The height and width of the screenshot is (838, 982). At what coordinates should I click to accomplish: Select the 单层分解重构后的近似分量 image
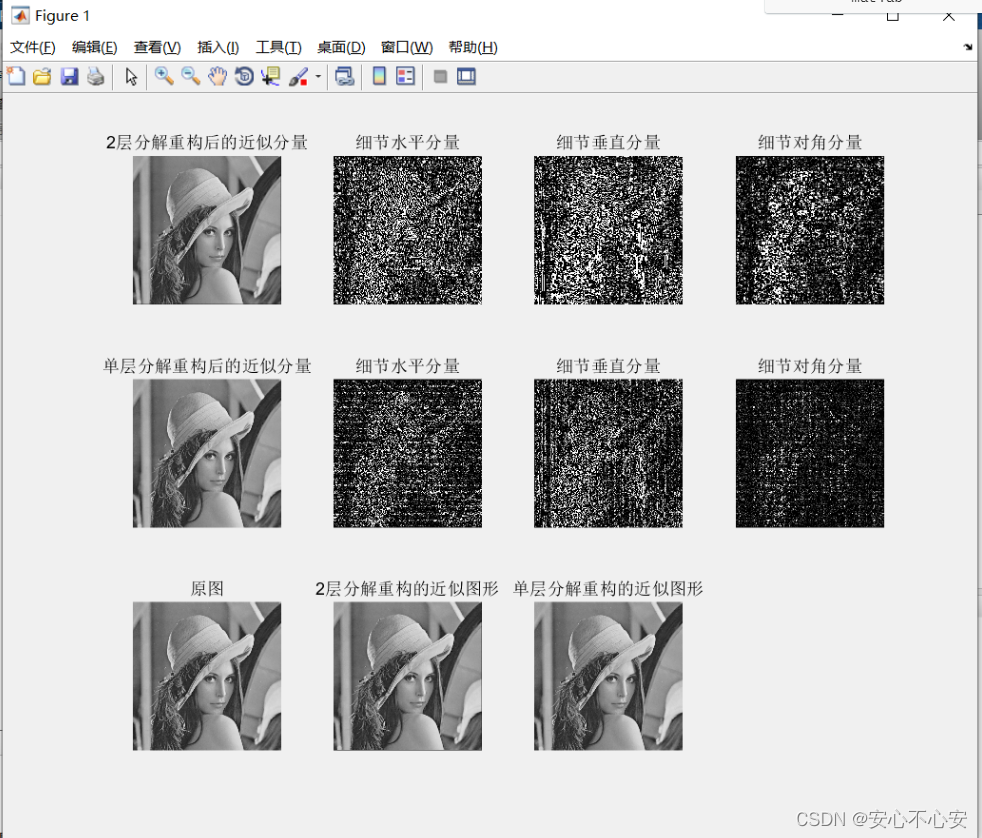(207, 453)
